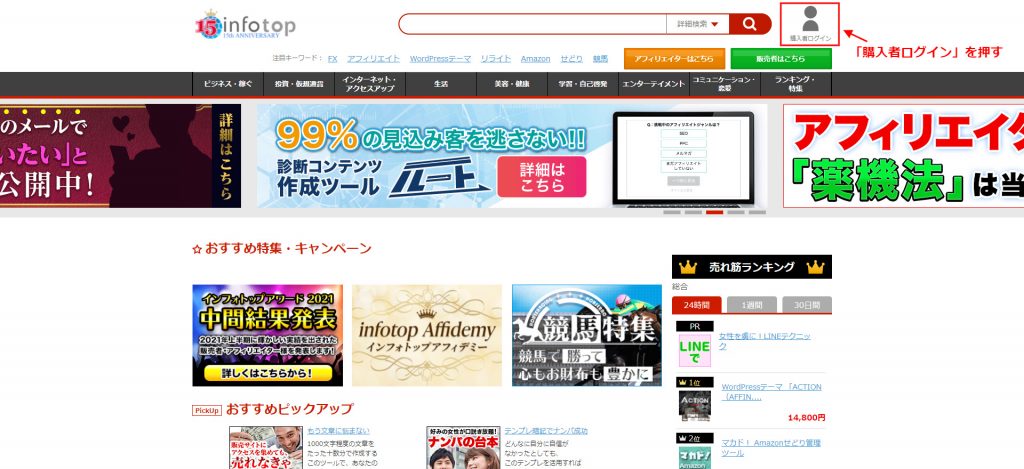
Task: Select the active red carousel indicator
Action: click(x=714, y=212)
